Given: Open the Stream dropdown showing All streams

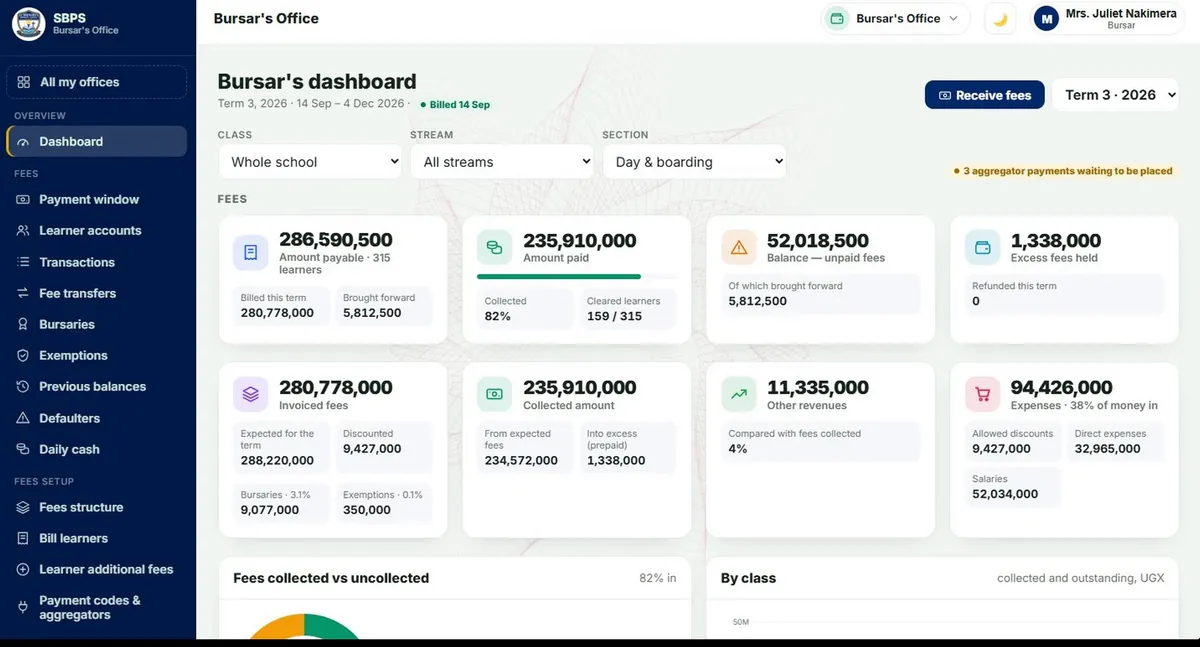Looking at the screenshot, I should pos(502,162).
